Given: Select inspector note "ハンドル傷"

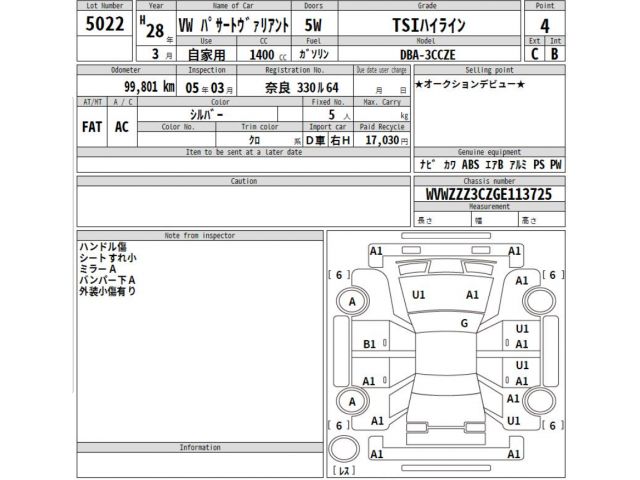Looking at the screenshot, I should (x=103, y=247).
